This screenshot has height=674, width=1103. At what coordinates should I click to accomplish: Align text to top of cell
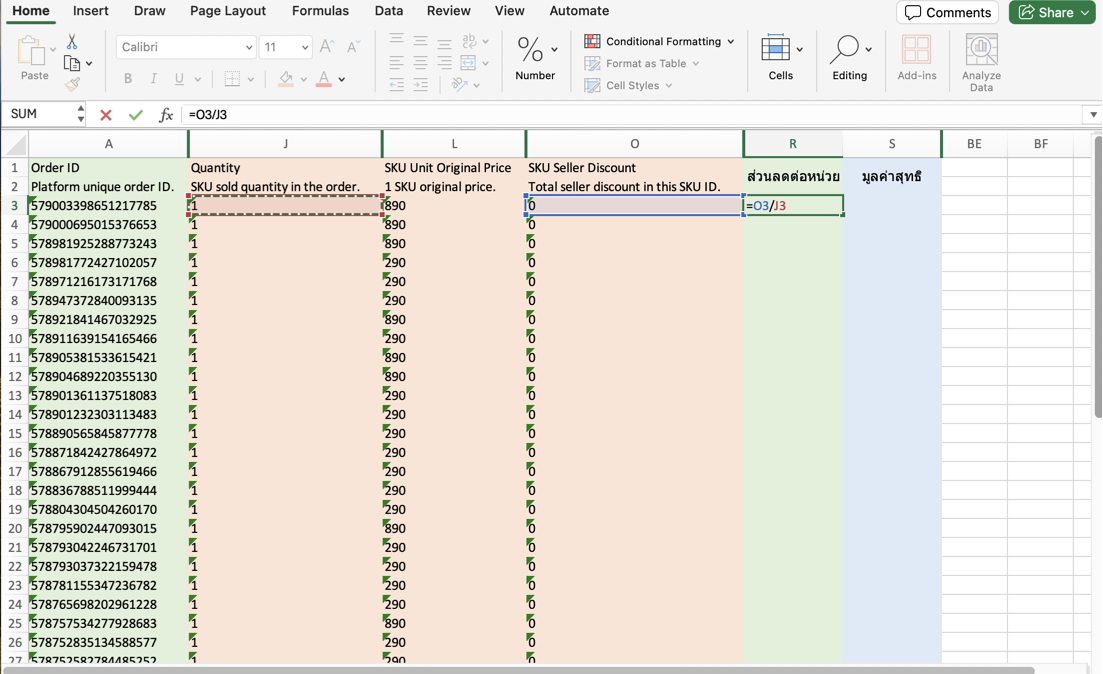[x=397, y=40]
